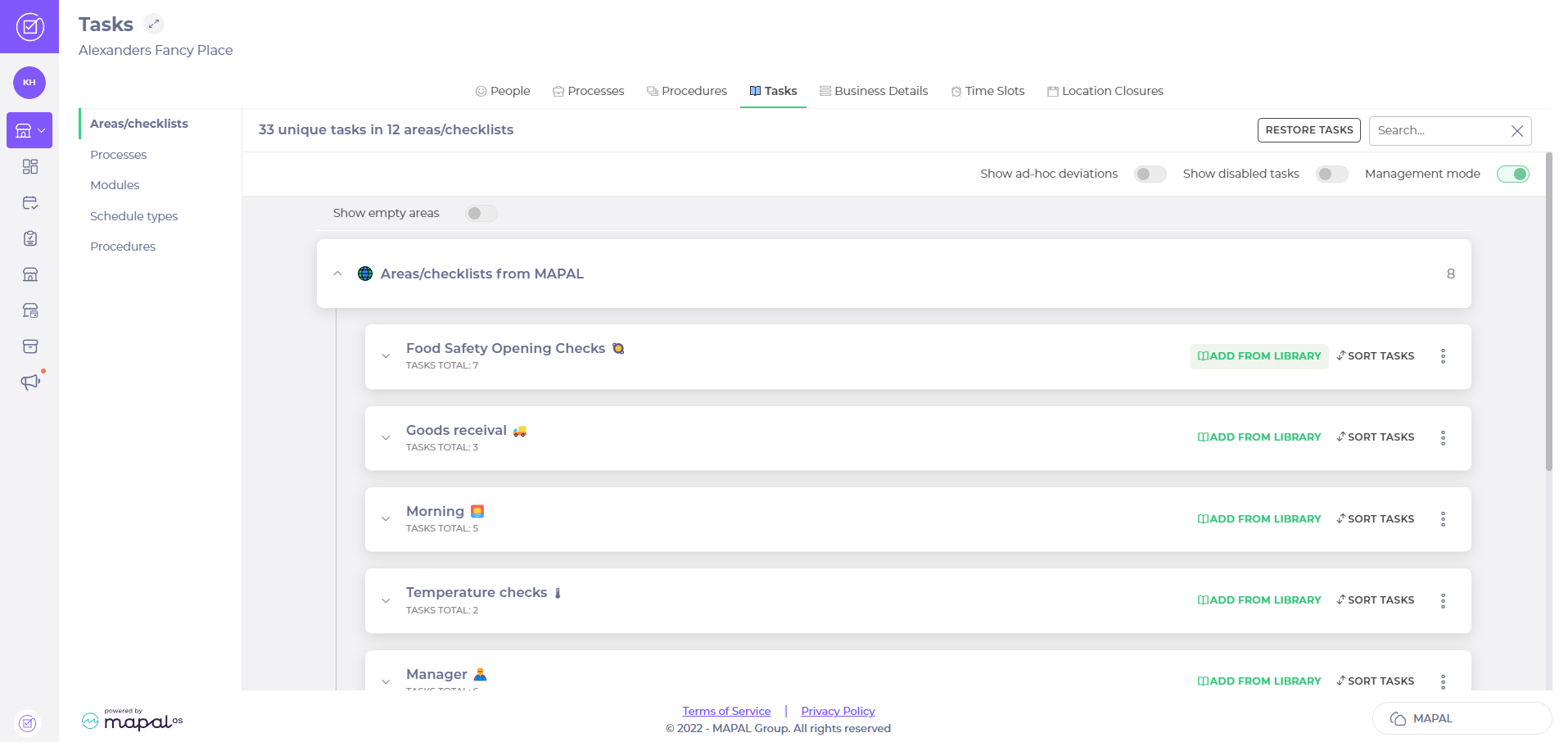Open the calendar check icon in sidebar

(x=30, y=202)
